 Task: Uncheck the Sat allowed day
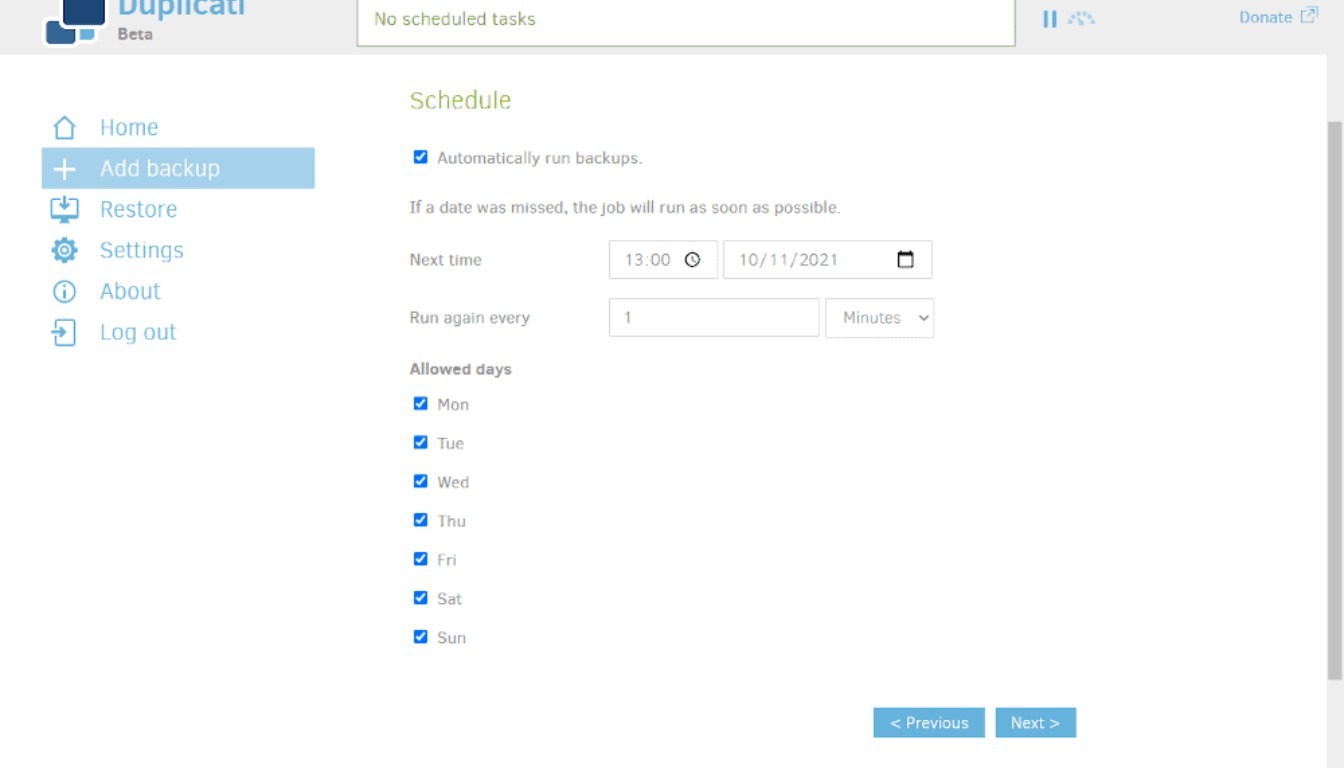[x=420, y=598]
